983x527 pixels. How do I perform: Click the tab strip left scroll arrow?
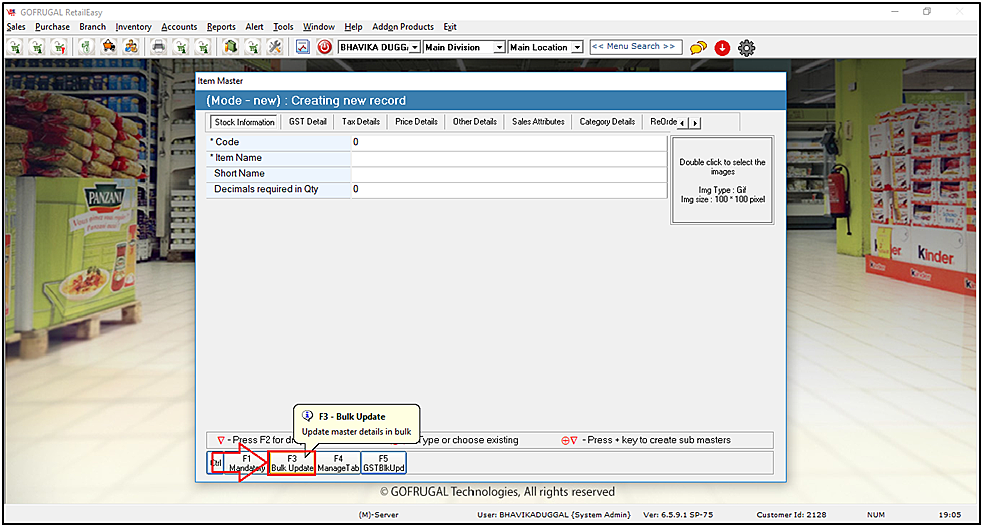[x=682, y=123]
